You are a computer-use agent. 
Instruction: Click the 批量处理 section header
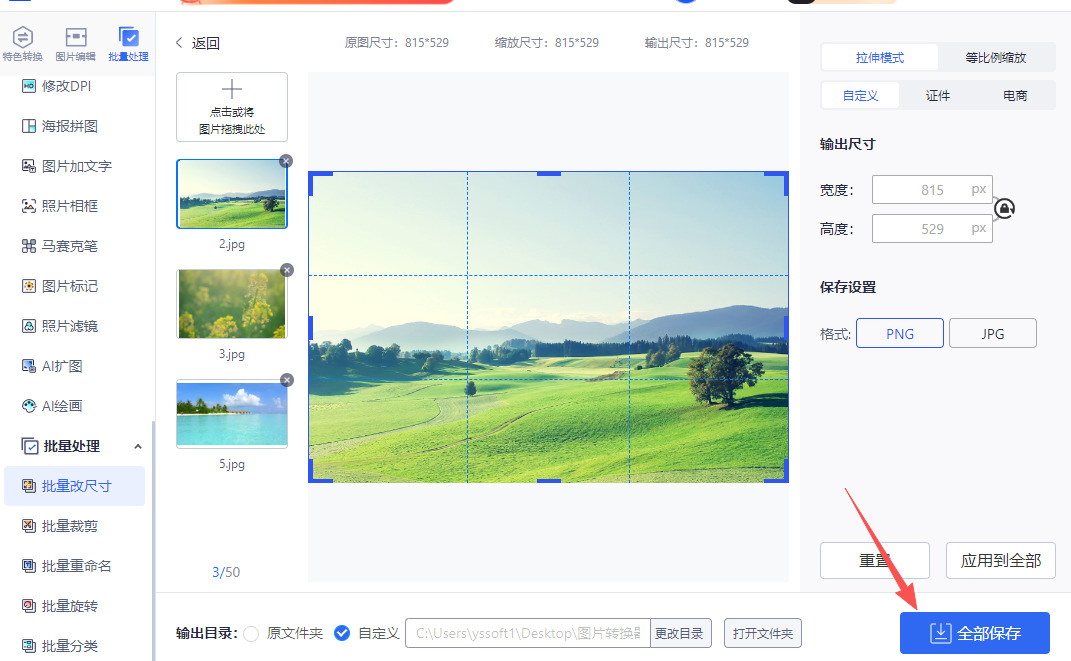tap(72, 446)
